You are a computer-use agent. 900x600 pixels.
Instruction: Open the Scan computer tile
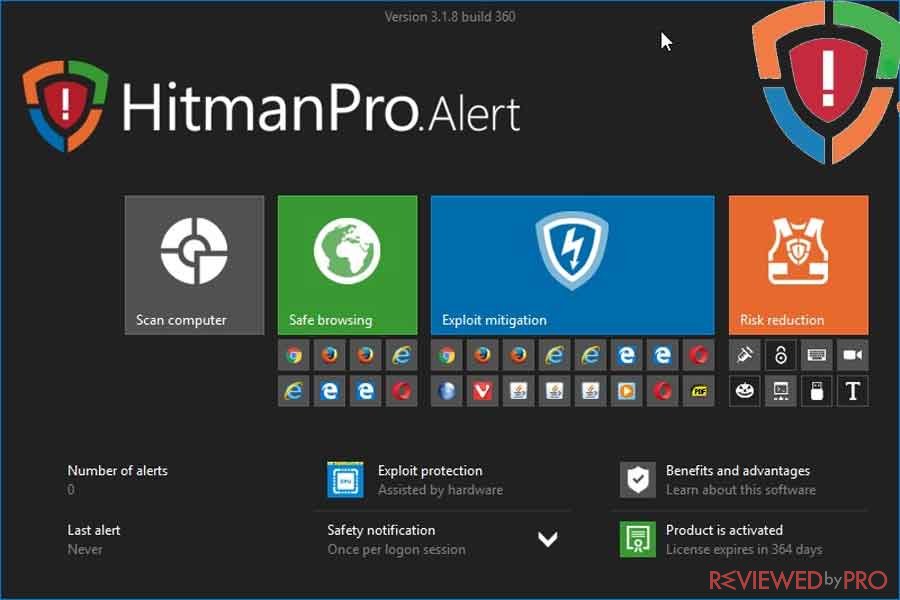(194, 265)
